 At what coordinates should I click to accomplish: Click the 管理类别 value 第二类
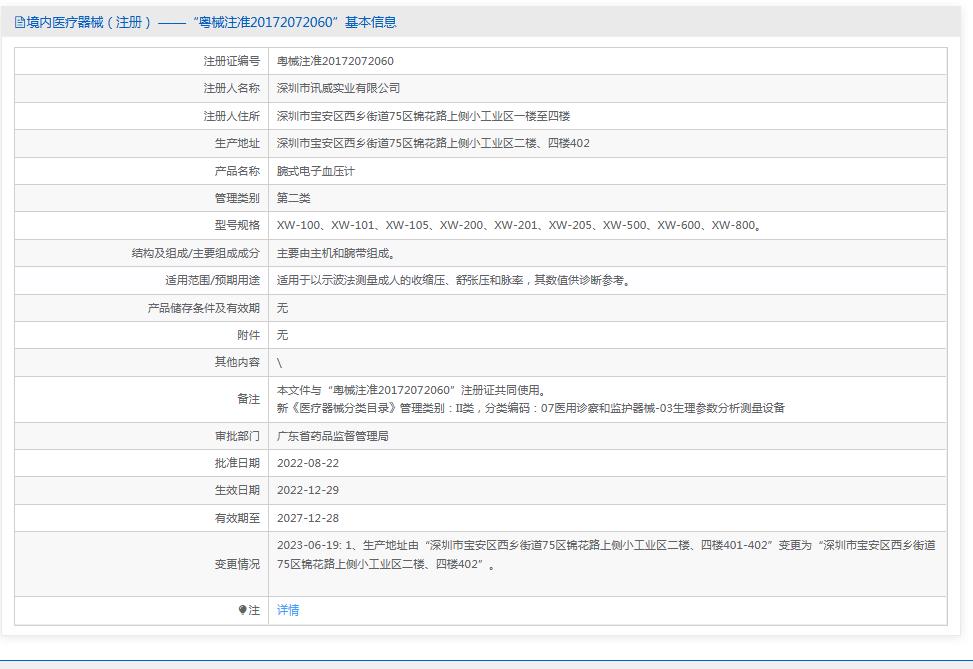pyautogui.click(x=295, y=198)
